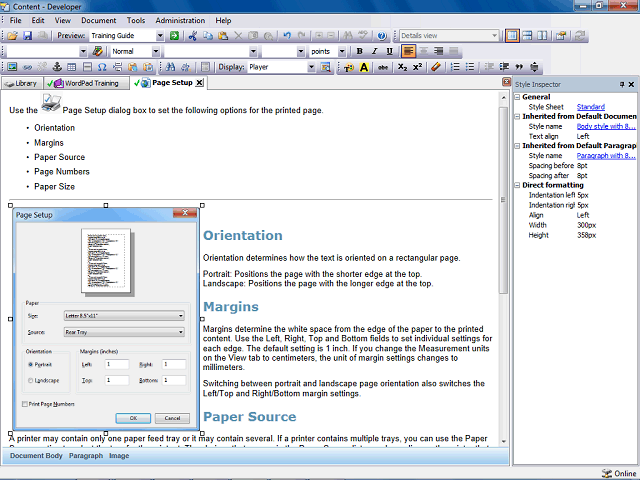
Task: Switch to the WordPad Training tab
Action: click(x=86, y=83)
